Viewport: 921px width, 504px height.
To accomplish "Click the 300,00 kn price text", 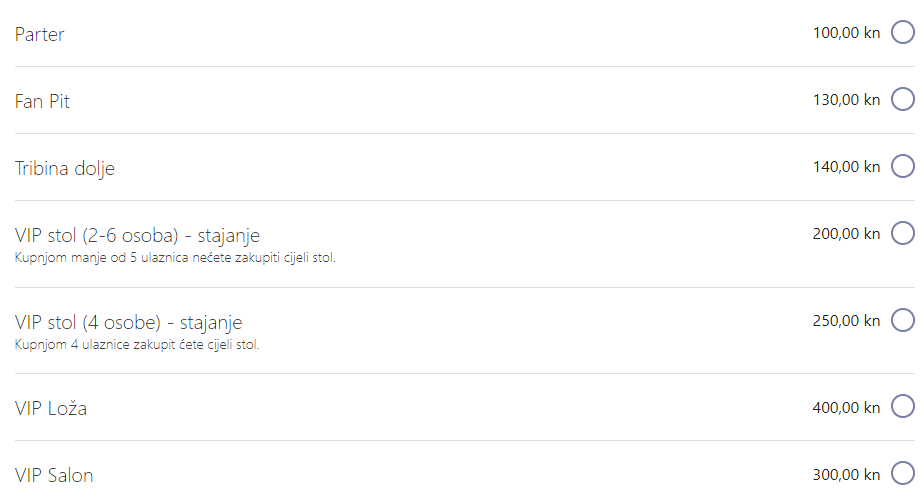I will tap(846, 474).
